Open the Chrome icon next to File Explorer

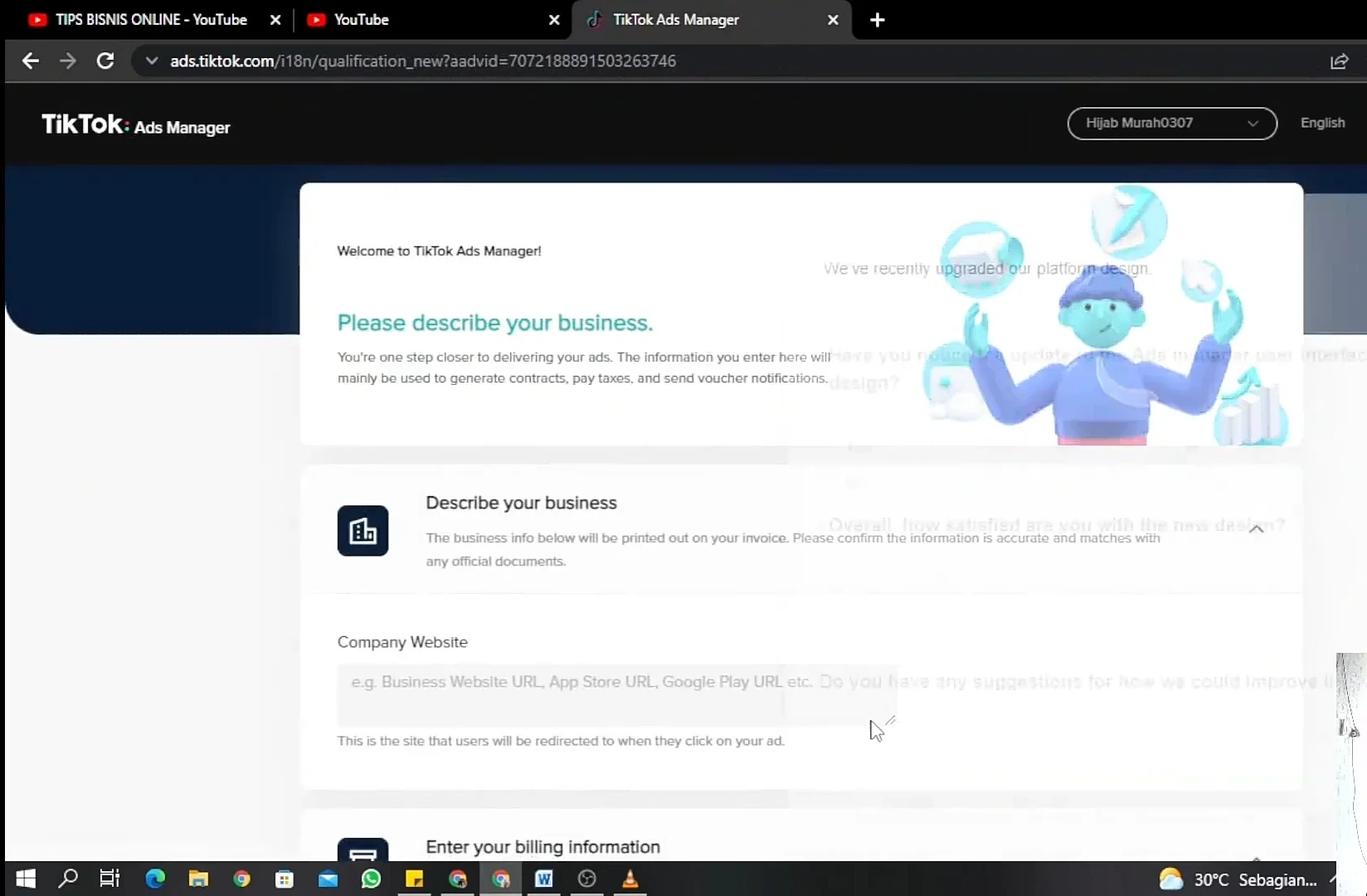(x=241, y=879)
